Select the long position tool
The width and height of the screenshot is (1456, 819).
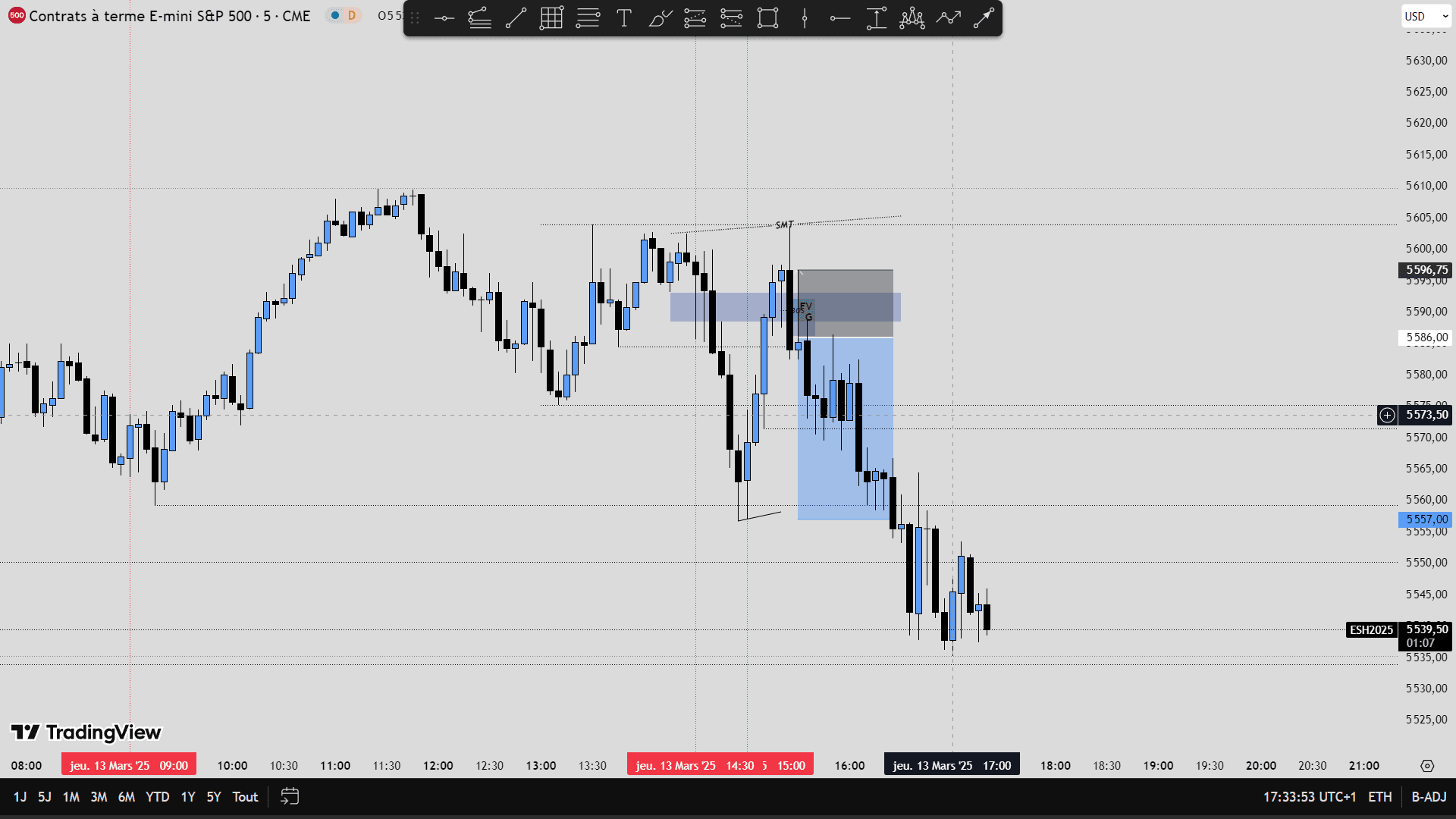point(695,18)
